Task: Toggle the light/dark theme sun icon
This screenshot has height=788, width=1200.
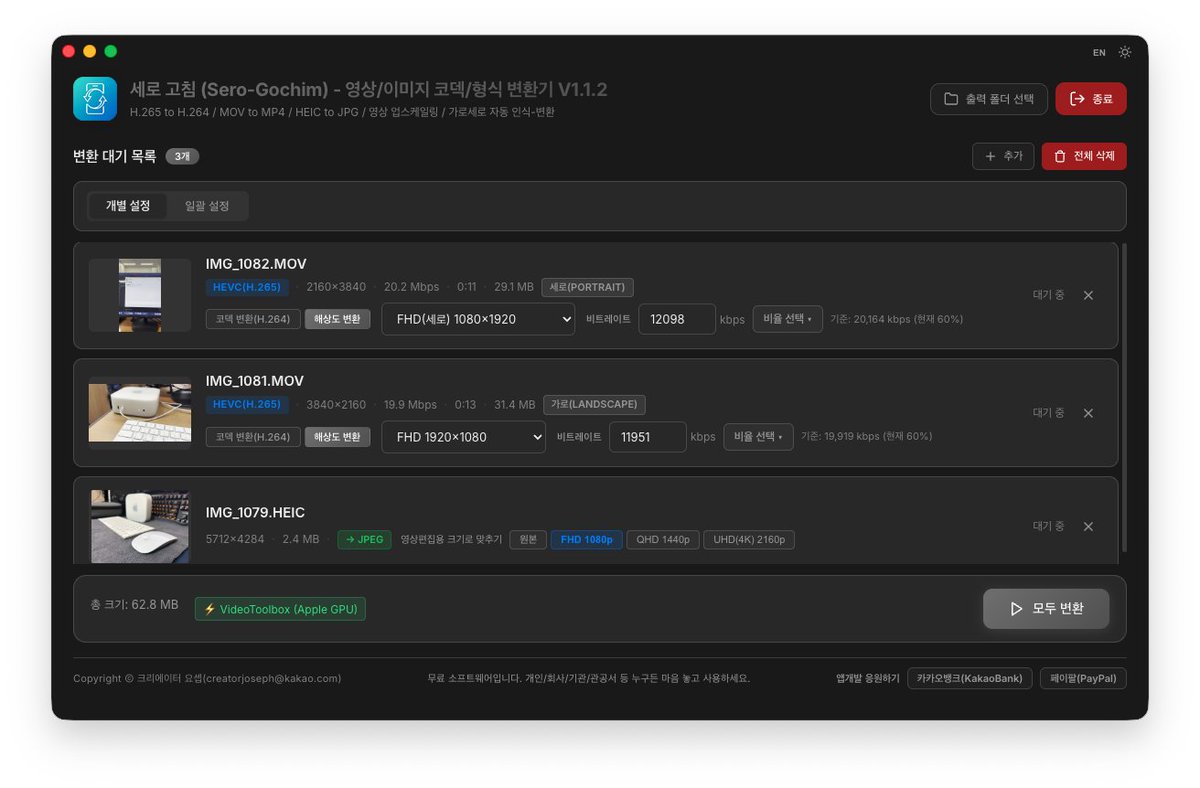Action: click(1125, 52)
